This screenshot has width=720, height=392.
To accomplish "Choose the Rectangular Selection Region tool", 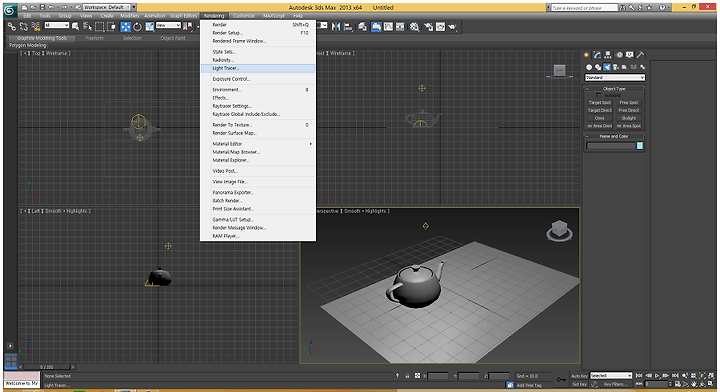I will pyautogui.click(x=99, y=27).
